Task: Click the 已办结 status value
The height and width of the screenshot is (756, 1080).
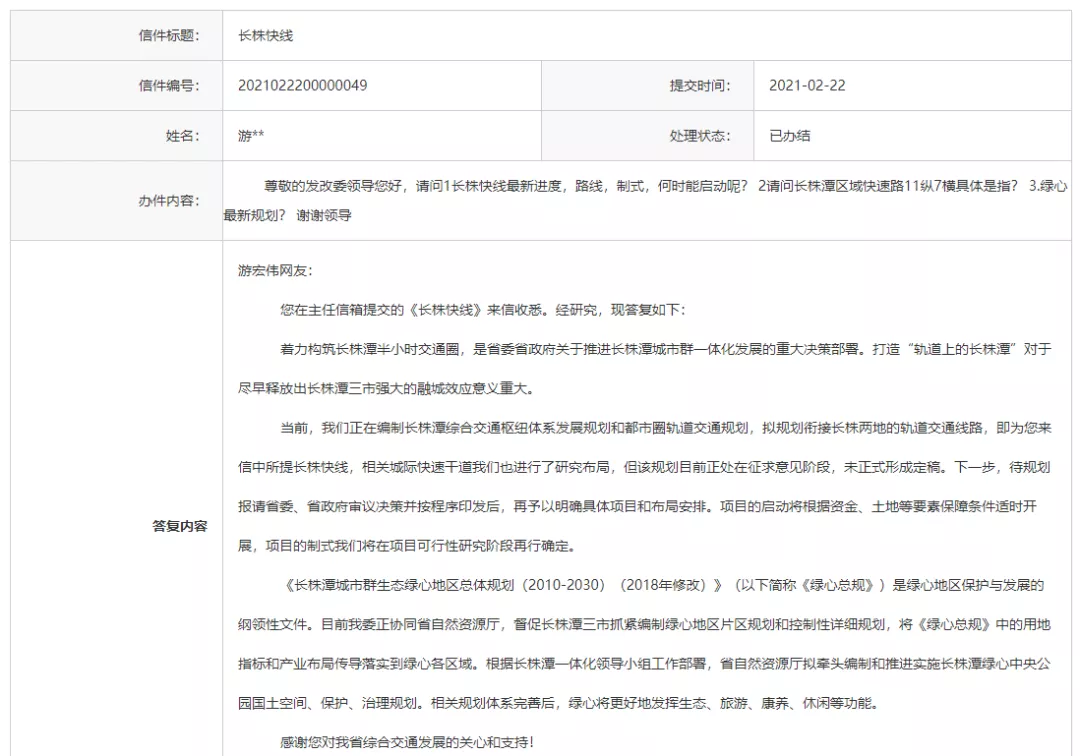Action: [x=789, y=136]
